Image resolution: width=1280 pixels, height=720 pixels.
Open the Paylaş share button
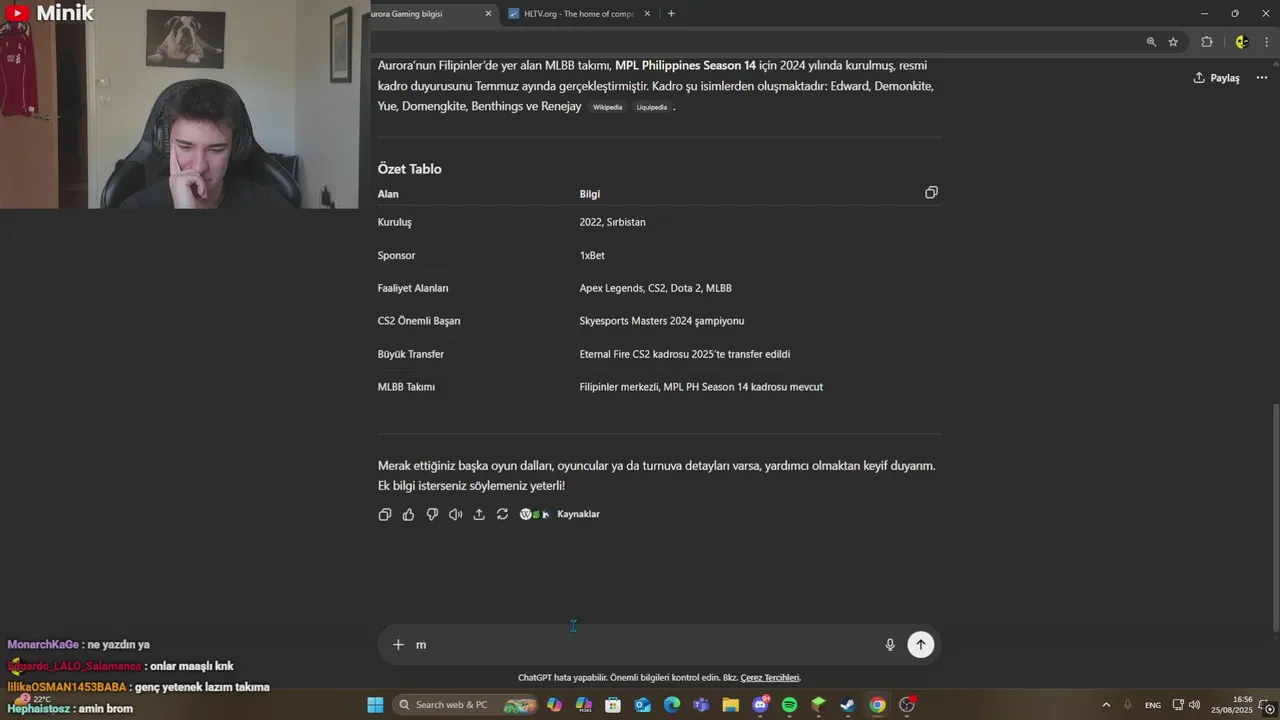tap(1216, 78)
